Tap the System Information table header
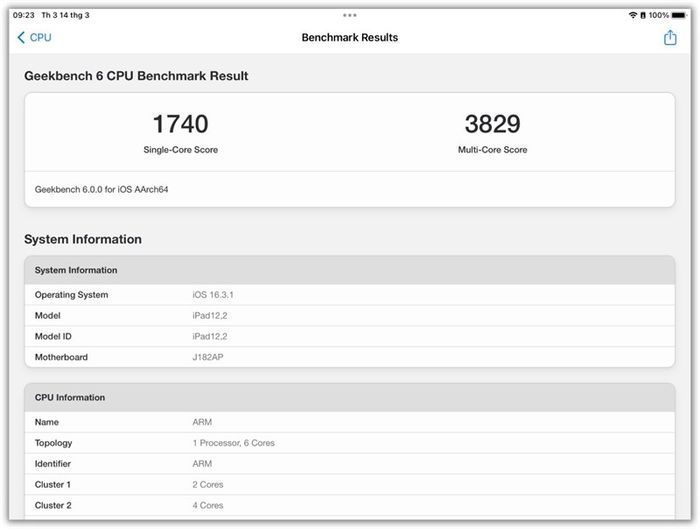 click(x=350, y=270)
